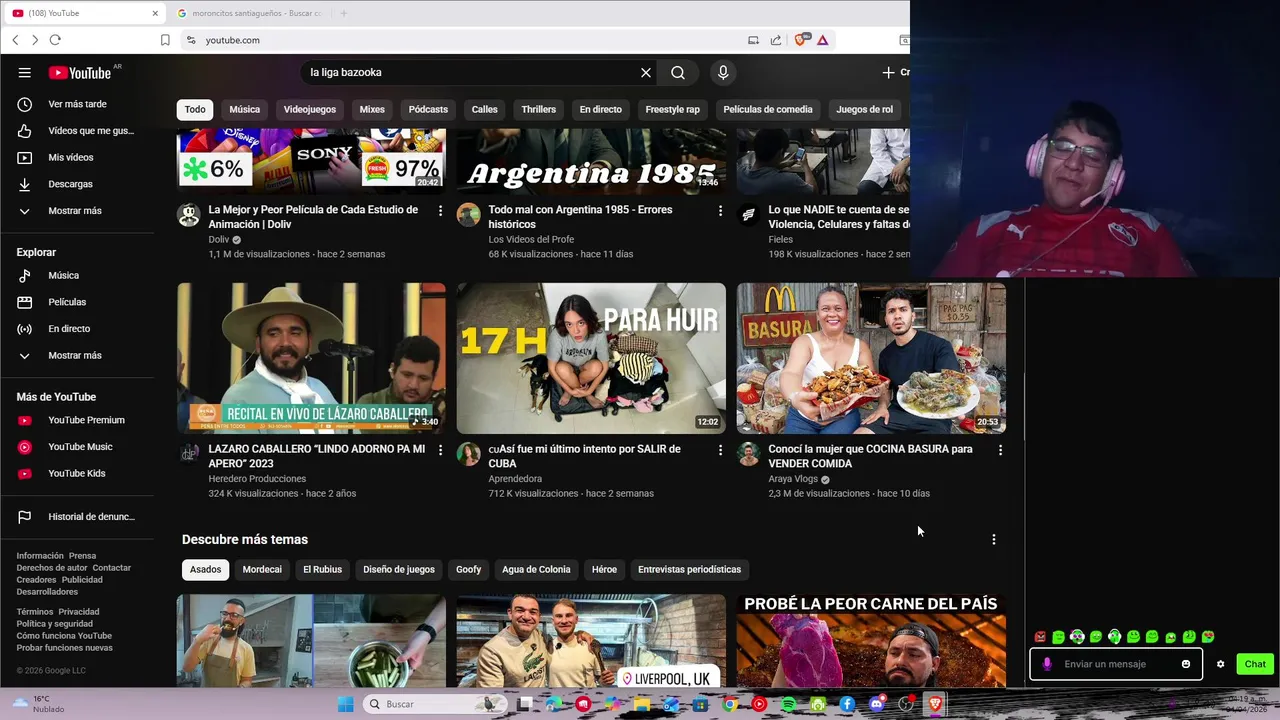Open the BASURA McDonald's thumbnail
1280x720 pixels.
[x=871, y=358]
